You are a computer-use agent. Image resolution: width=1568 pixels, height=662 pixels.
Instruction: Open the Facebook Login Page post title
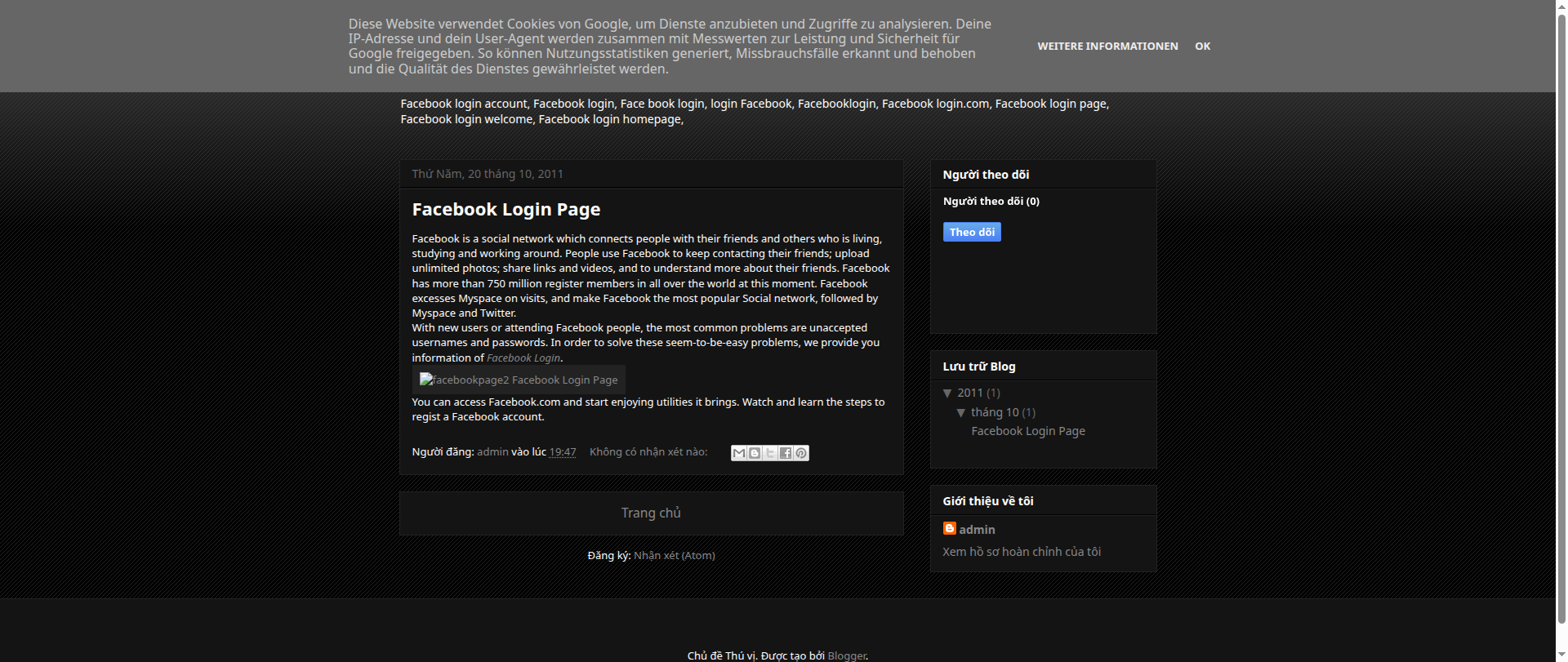coord(506,210)
